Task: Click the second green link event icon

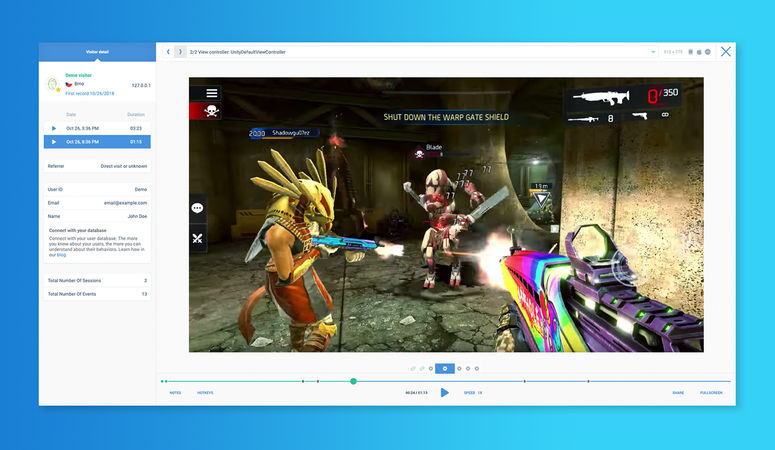Action: pos(422,368)
